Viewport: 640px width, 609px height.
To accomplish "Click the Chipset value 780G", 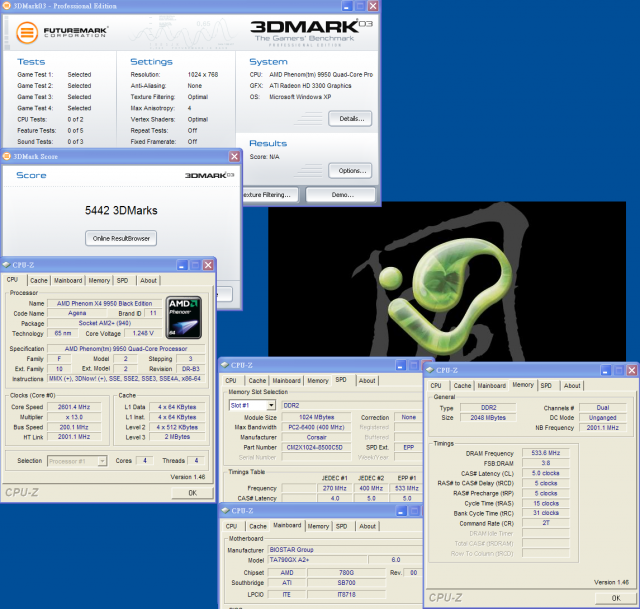I will 347,573.
